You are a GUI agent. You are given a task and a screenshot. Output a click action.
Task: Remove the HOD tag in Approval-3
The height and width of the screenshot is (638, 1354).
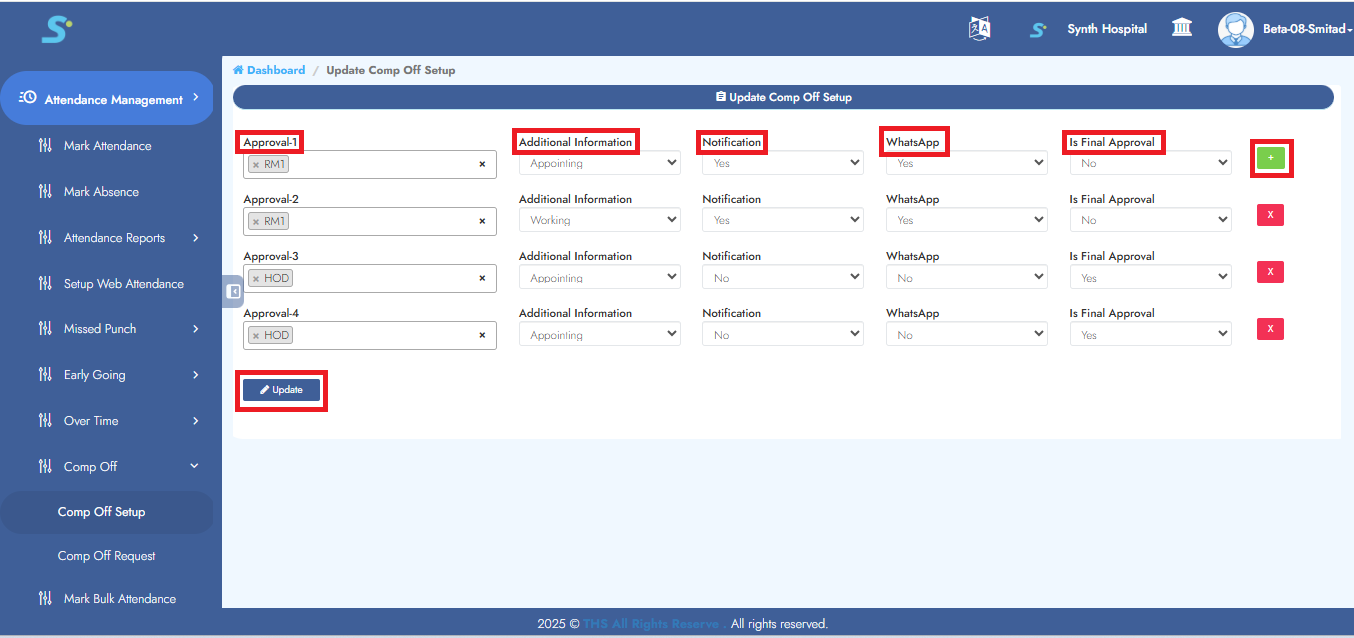tap(256, 279)
